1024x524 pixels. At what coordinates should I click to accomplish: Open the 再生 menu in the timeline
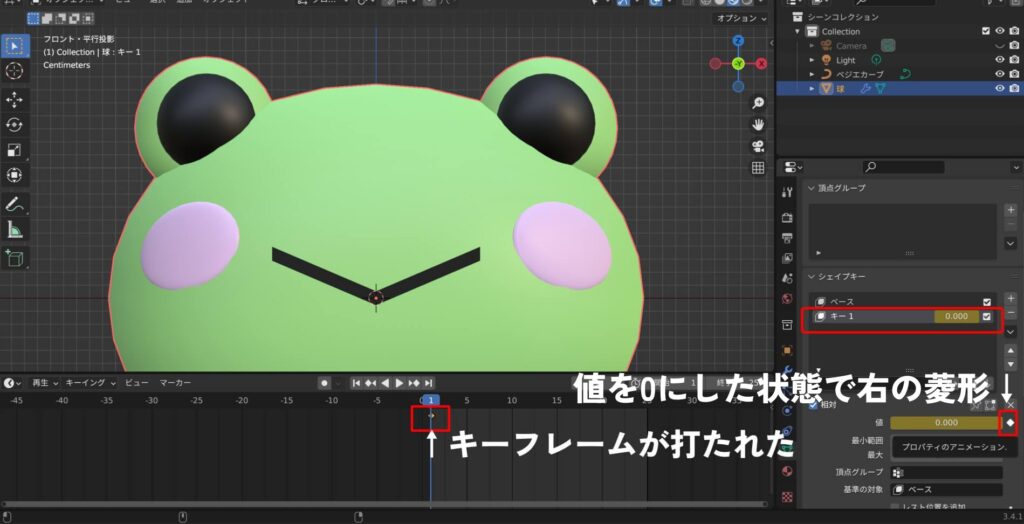[x=43, y=383]
